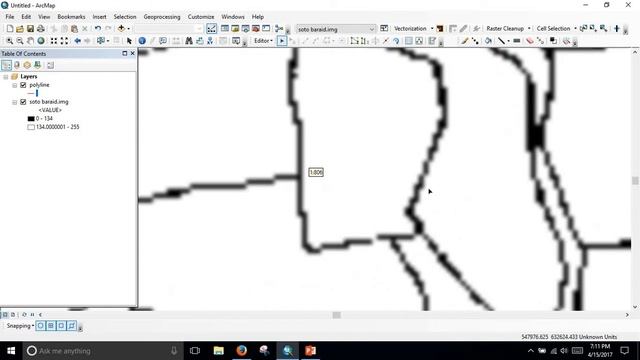Print the map
This screenshot has height=360, width=640.
(41, 29)
